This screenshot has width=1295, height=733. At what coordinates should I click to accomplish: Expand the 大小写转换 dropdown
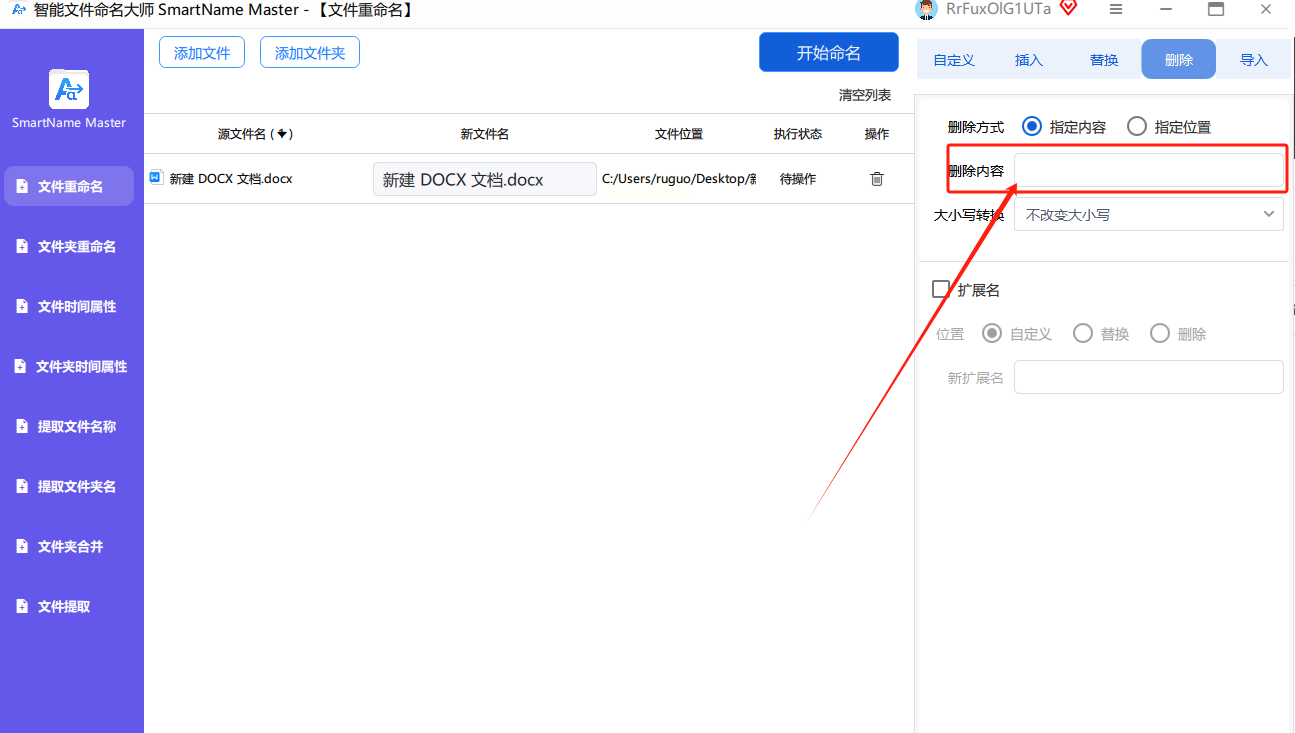click(1149, 214)
